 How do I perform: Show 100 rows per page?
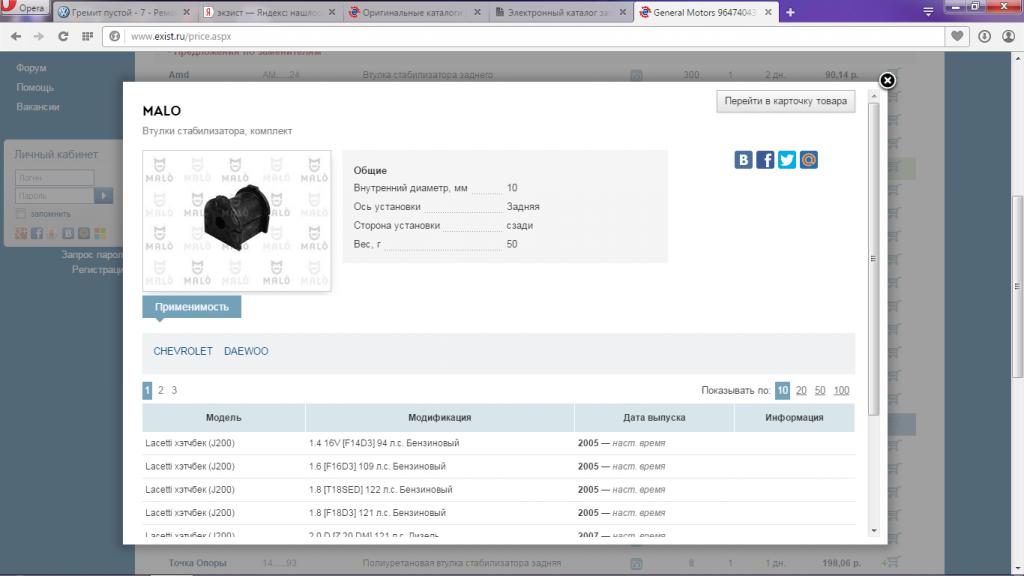841,391
